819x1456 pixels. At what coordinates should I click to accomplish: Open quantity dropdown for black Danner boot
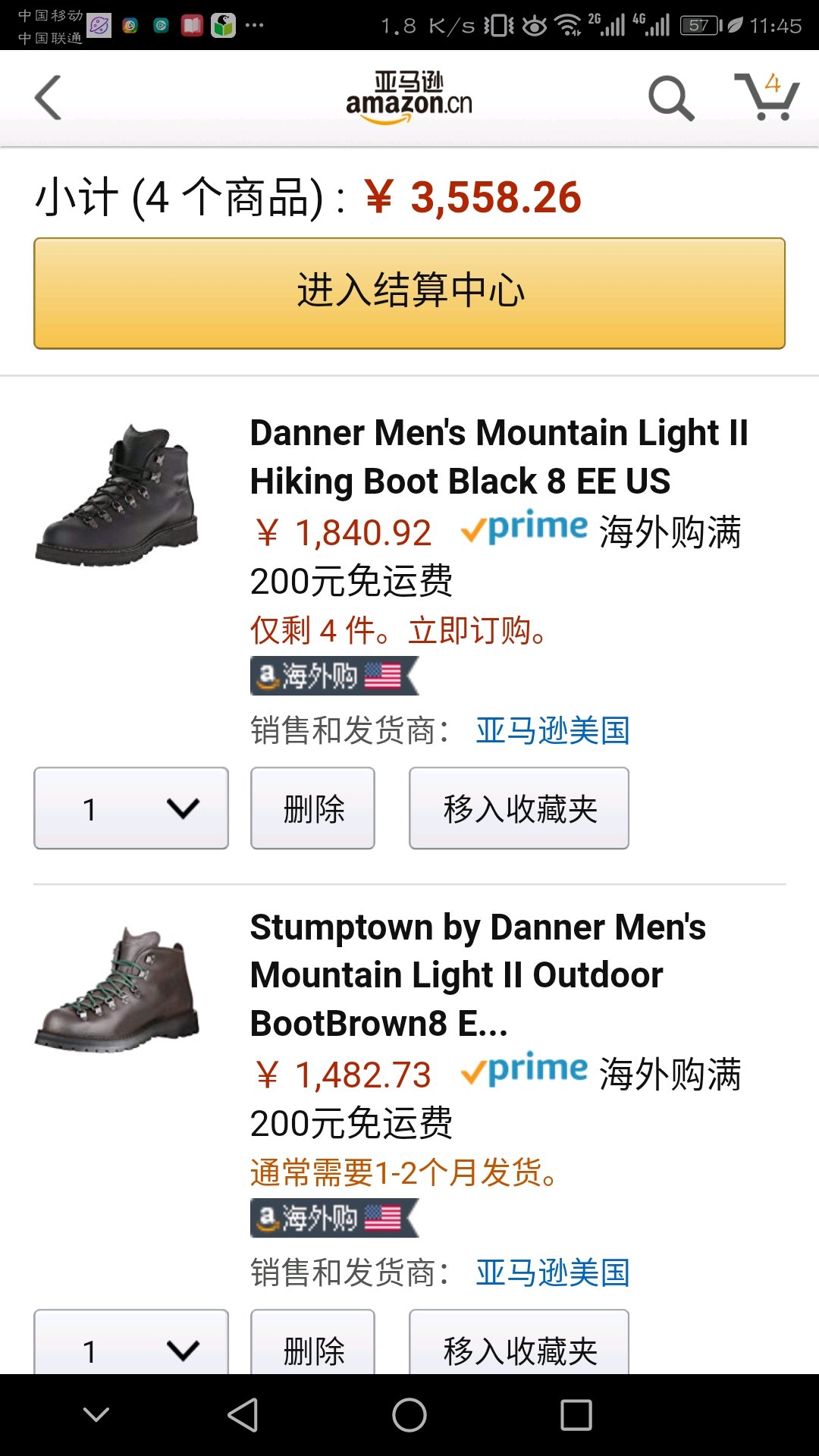point(131,808)
